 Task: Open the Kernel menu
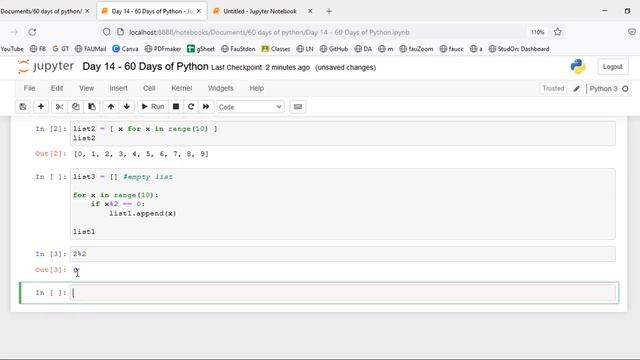click(x=182, y=88)
